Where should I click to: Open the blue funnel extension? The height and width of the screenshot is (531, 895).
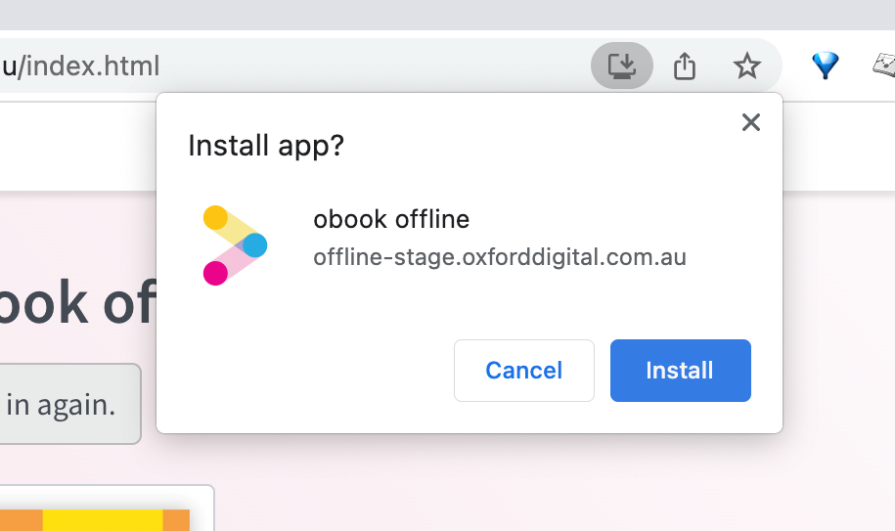(x=824, y=66)
